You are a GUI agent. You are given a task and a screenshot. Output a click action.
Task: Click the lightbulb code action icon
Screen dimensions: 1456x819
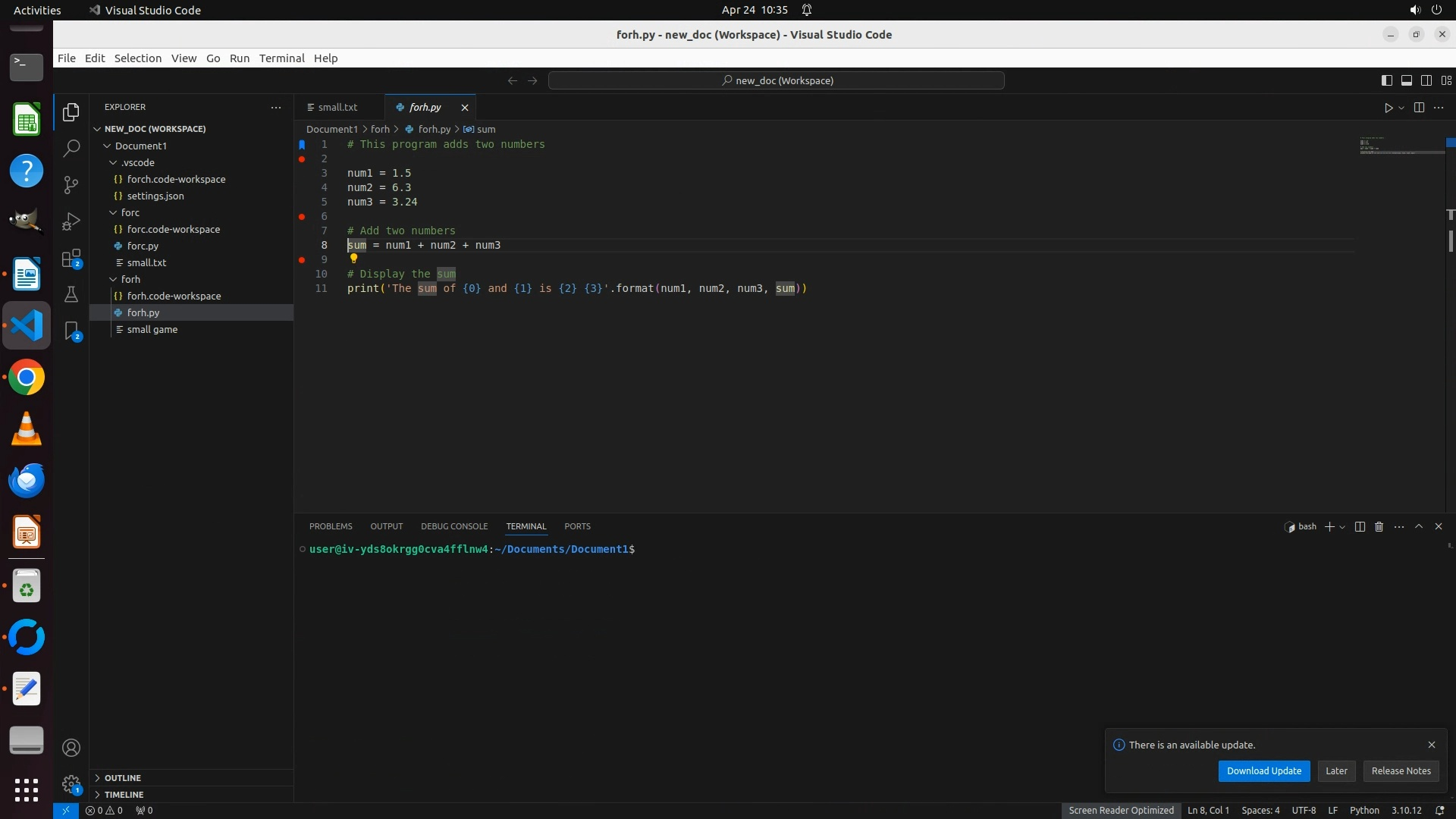(353, 259)
